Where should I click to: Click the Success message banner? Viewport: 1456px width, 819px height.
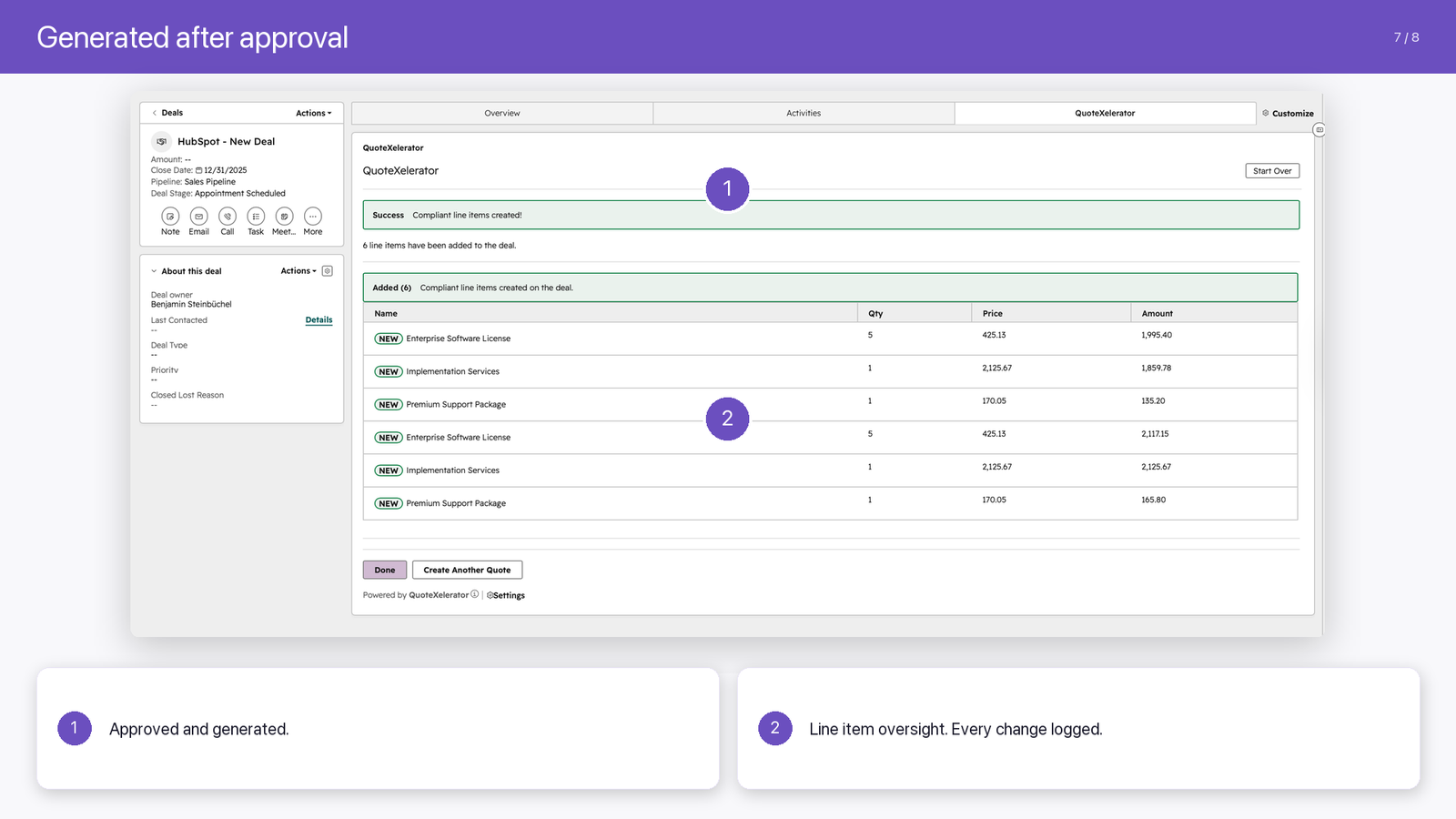(x=831, y=215)
